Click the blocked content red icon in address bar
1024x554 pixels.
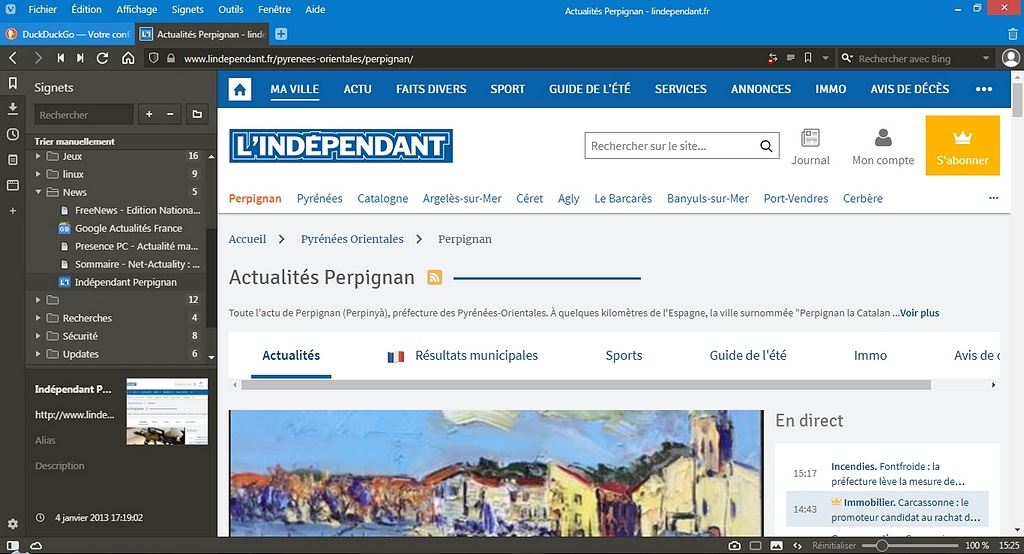(x=773, y=58)
